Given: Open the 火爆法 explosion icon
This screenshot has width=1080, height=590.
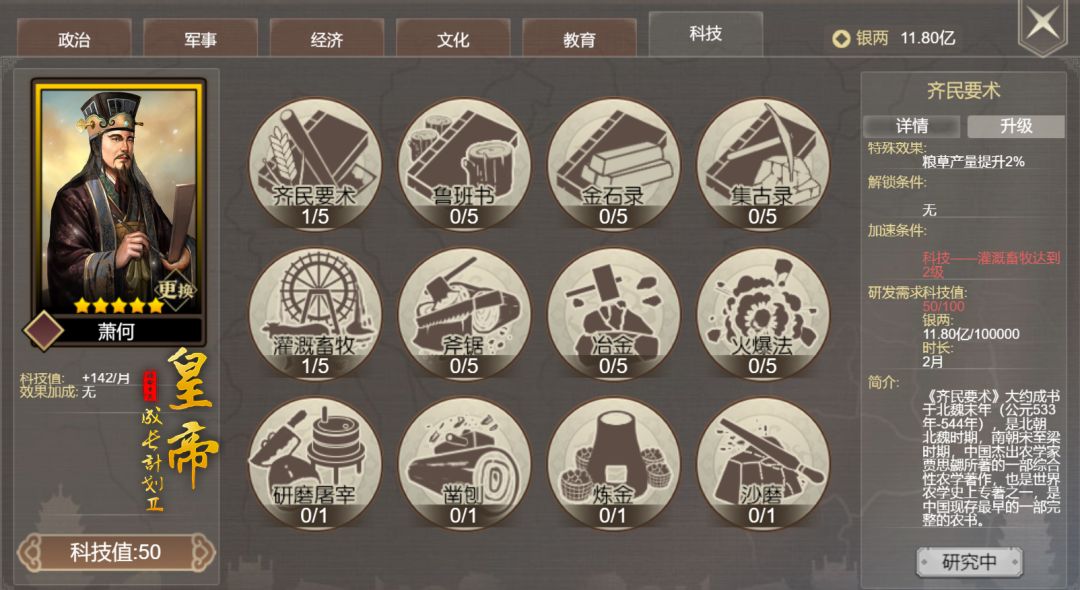Looking at the screenshot, I should click(763, 314).
